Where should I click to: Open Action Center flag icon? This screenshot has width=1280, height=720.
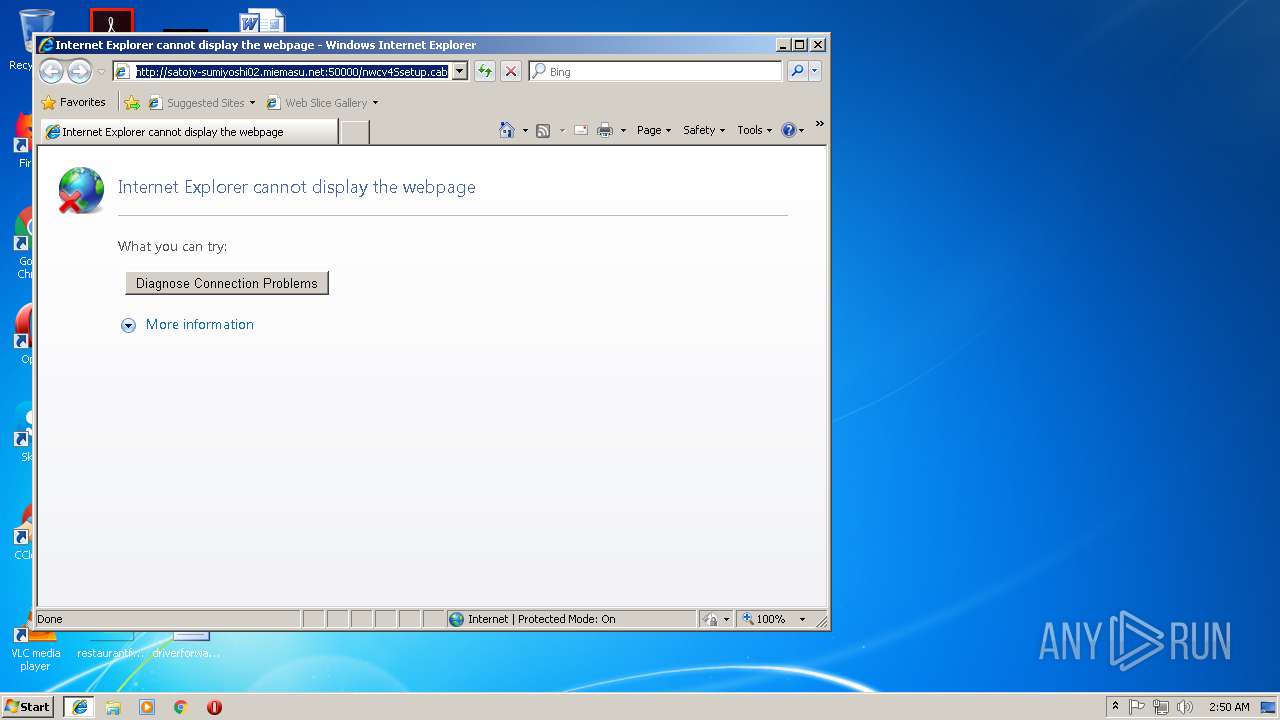pos(1137,707)
